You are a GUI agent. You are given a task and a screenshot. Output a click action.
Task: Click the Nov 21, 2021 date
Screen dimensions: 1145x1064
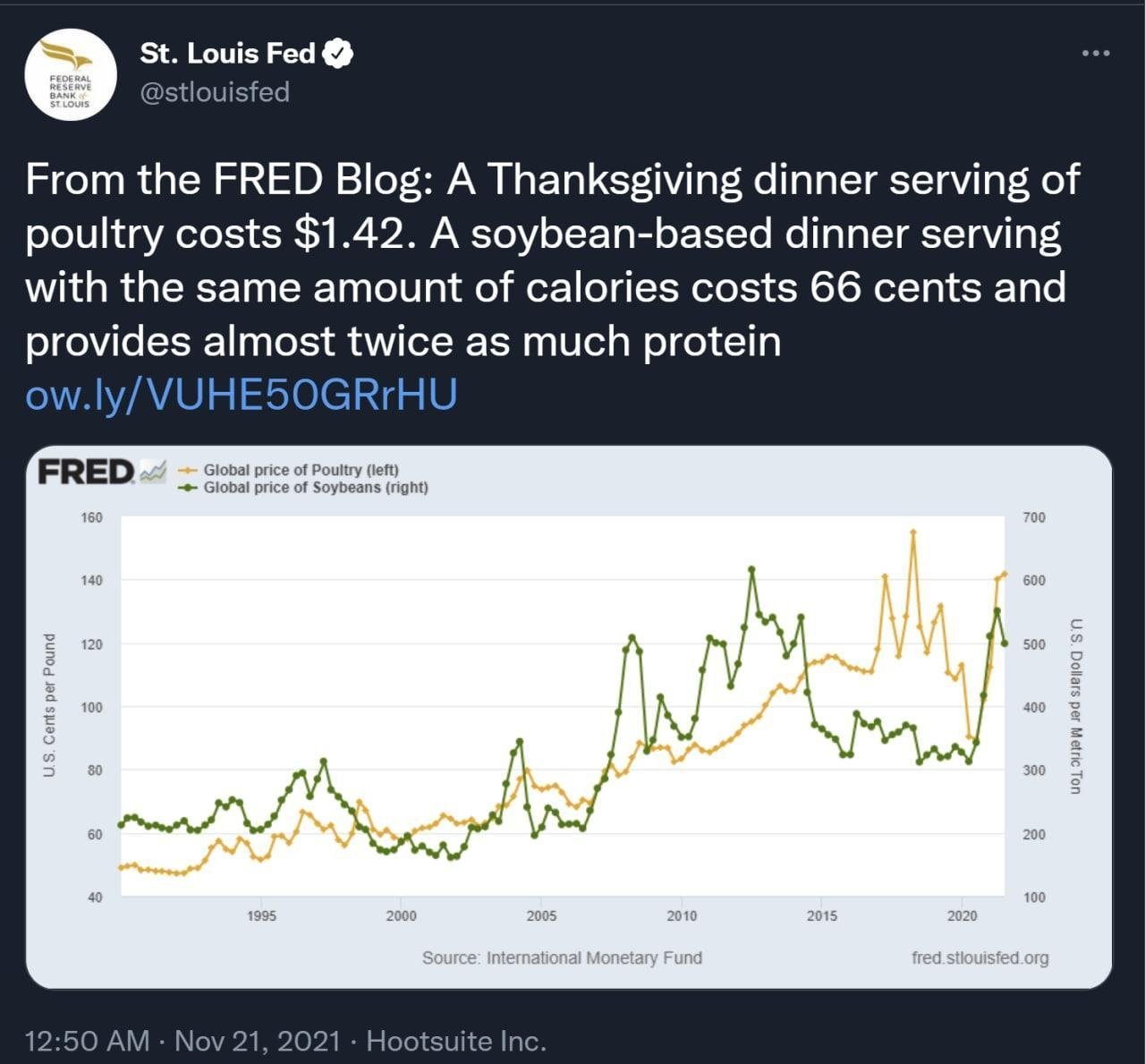pos(258,1041)
